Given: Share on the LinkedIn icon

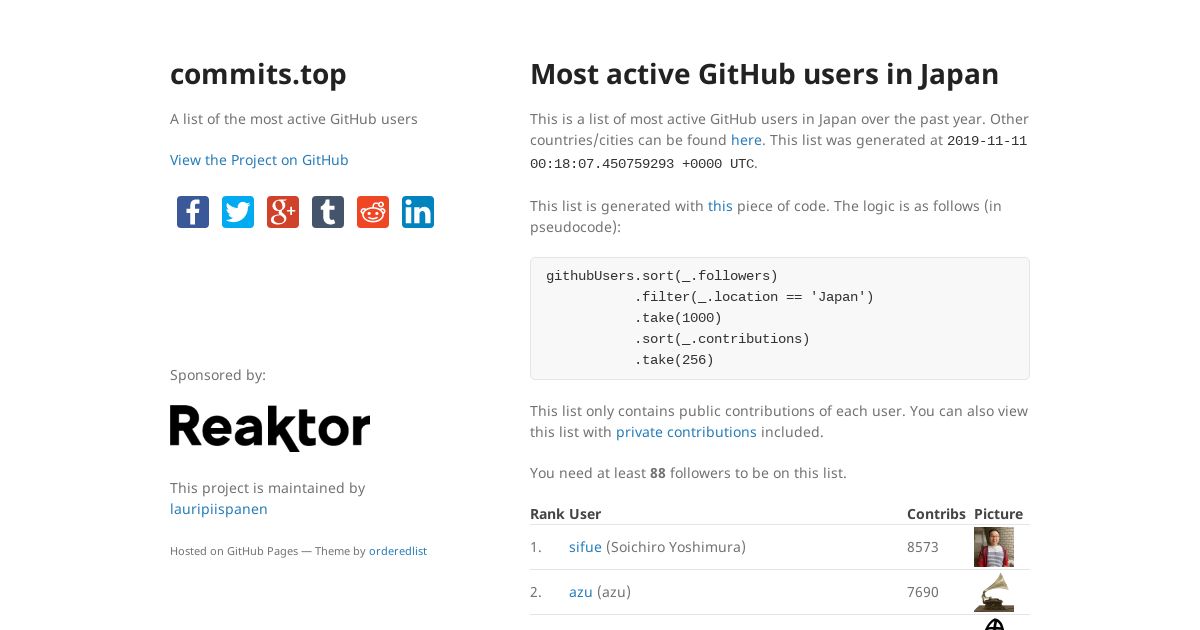Looking at the screenshot, I should click(x=418, y=212).
